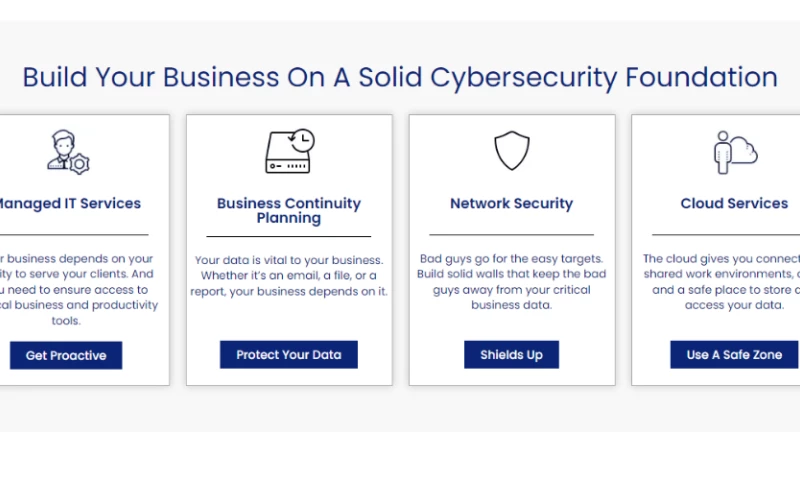This screenshot has width=800, height=480.
Task: Click the Cloud Services person-and-cloud icon
Action: pyautogui.click(x=734, y=151)
